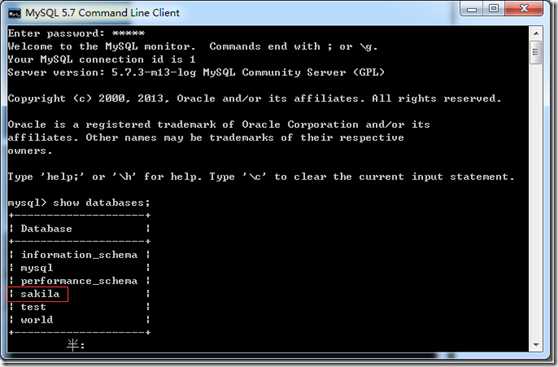Minimize the MySQL Command Line Client window
The image size is (558, 367).
[472, 9]
